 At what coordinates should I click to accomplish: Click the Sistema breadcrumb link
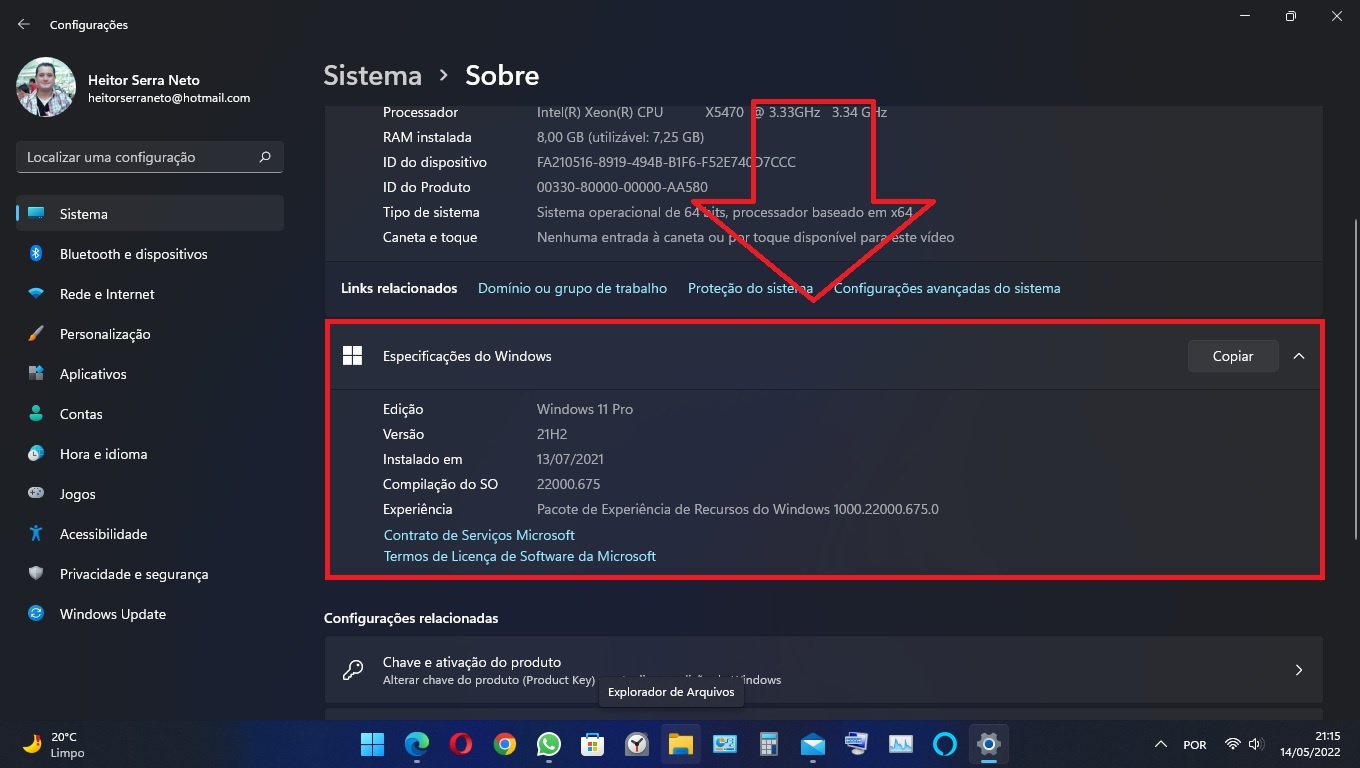pyautogui.click(x=373, y=75)
